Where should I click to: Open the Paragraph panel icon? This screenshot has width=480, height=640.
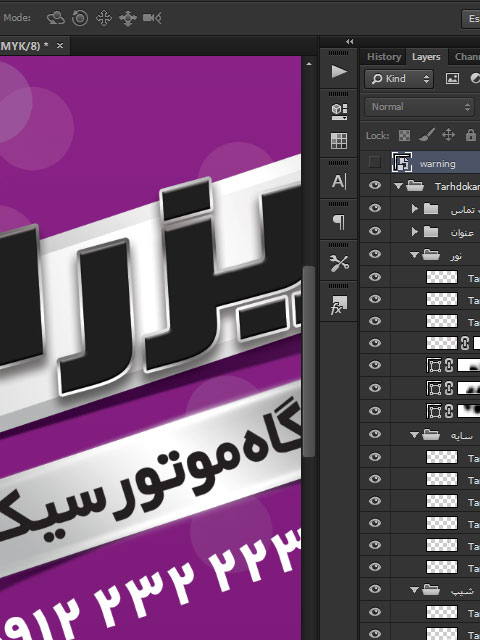[339, 222]
